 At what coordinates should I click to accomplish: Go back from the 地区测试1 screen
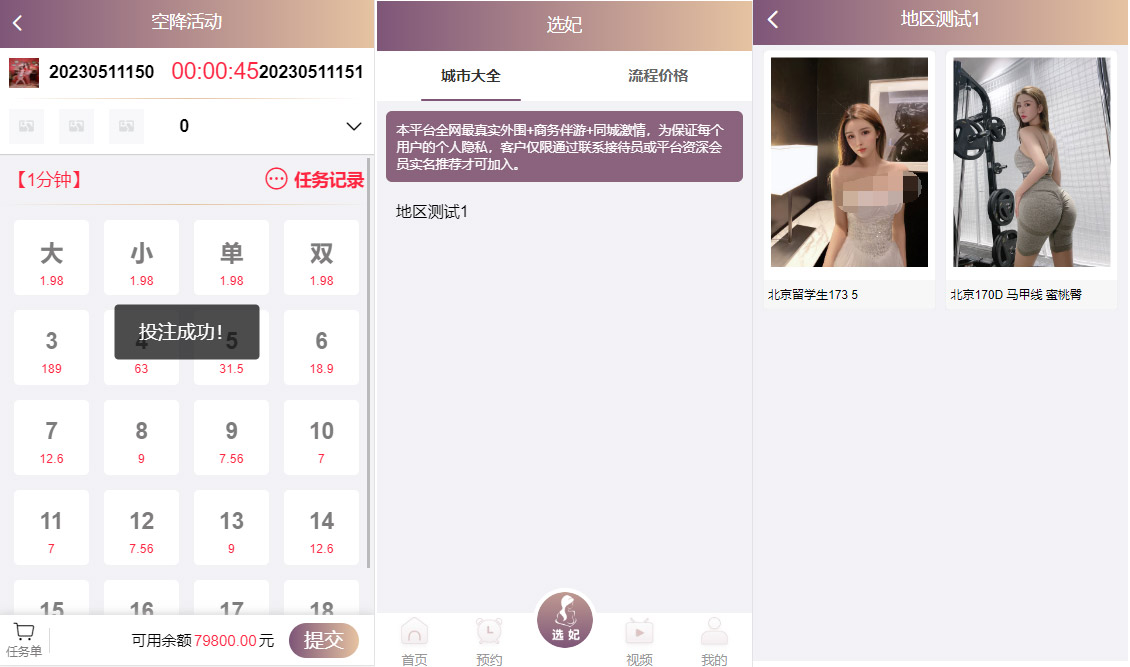[x=773, y=19]
